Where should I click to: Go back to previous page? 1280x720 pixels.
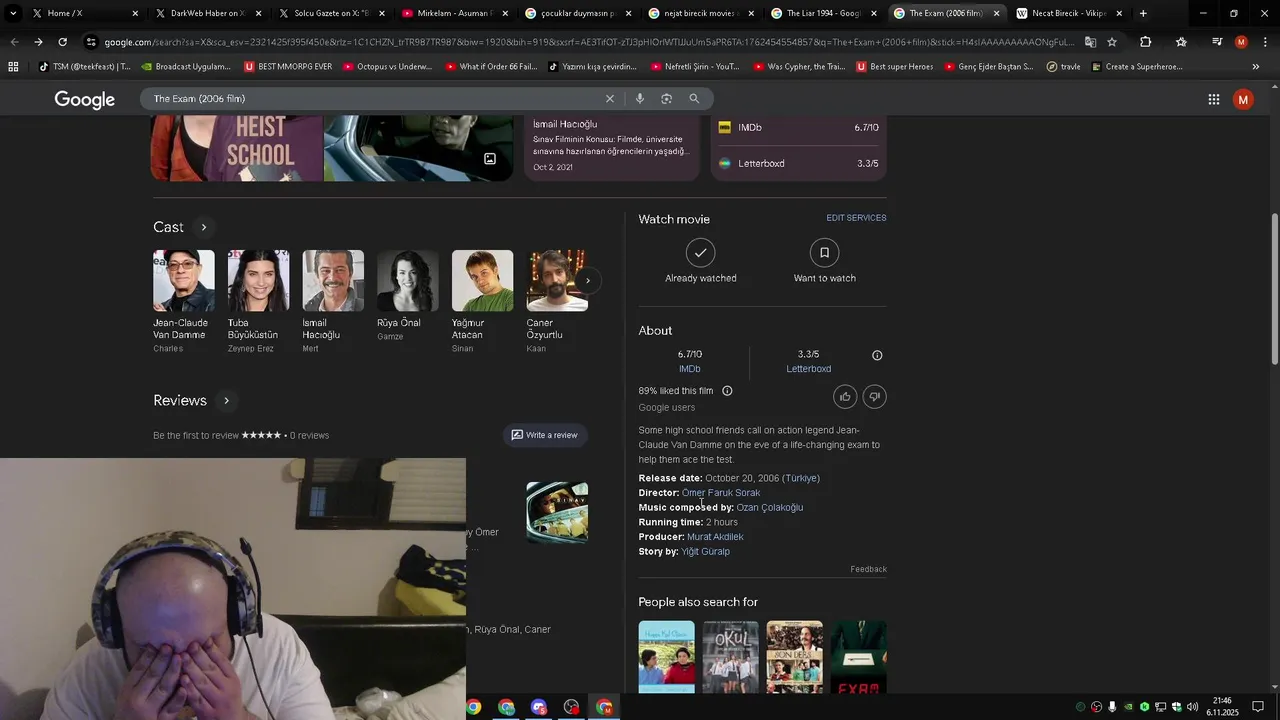coord(14,42)
